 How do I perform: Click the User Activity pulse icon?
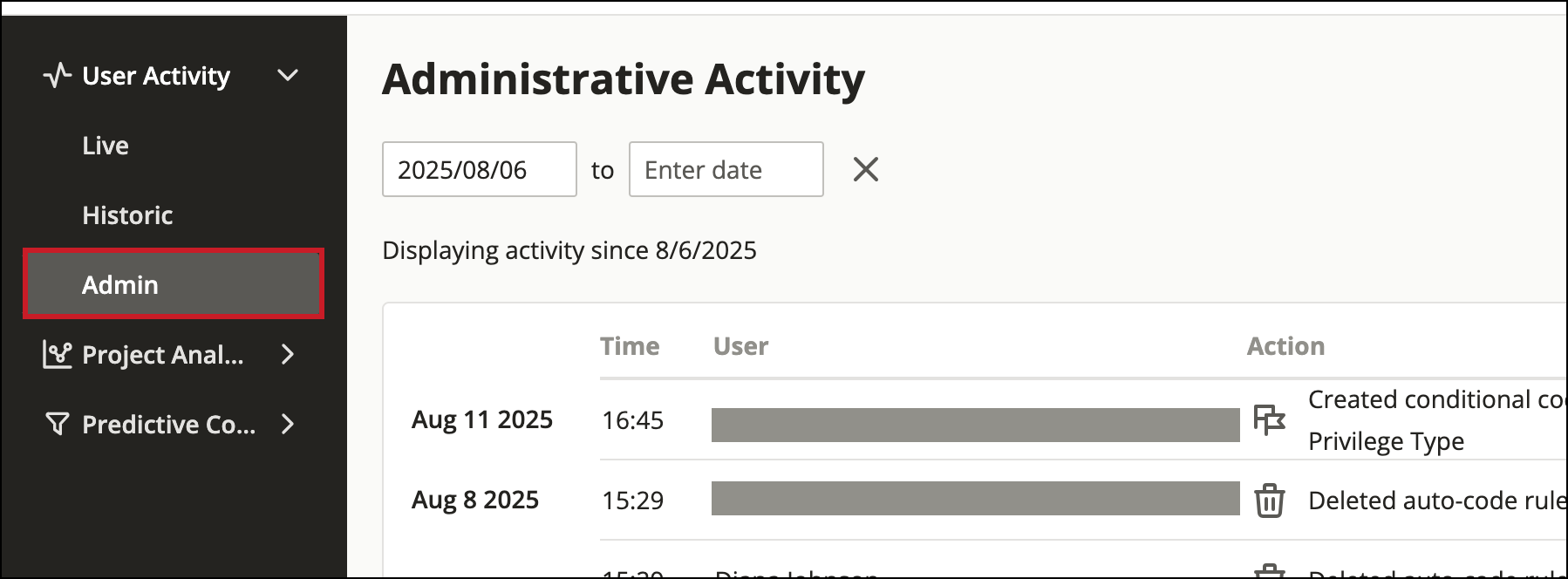57,76
